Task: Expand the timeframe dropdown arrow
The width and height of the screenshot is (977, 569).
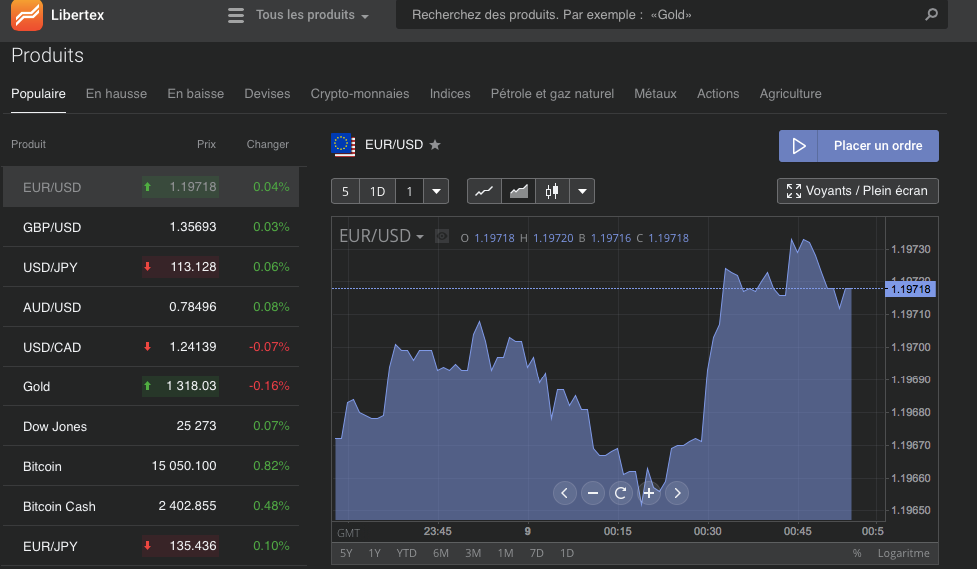Action: click(436, 191)
